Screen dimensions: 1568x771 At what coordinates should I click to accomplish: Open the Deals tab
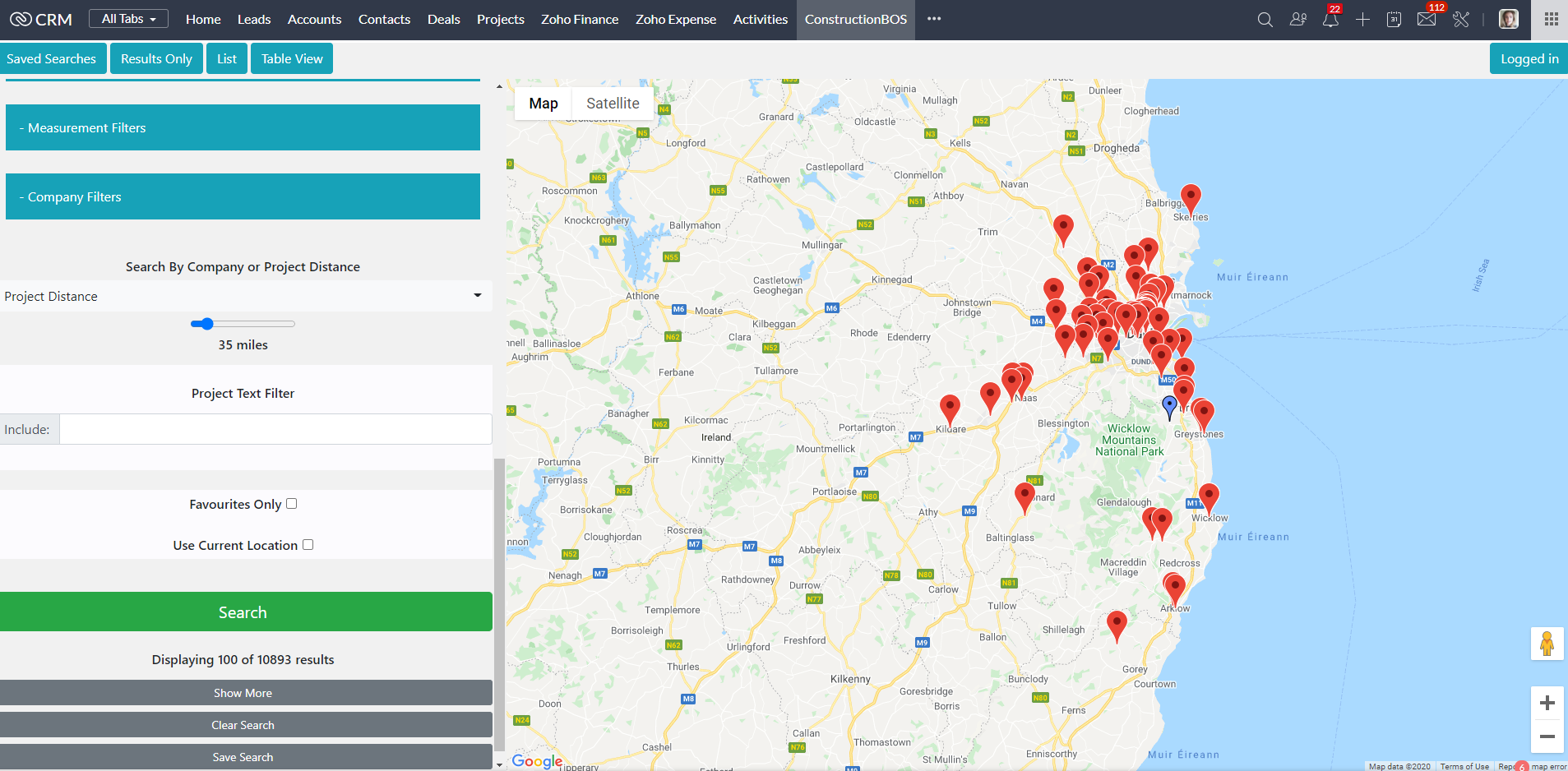[x=444, y=20]
